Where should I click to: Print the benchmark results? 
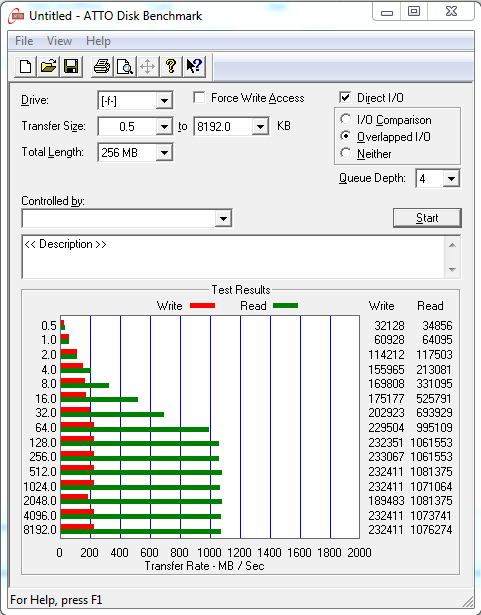(x=102, y=66)
